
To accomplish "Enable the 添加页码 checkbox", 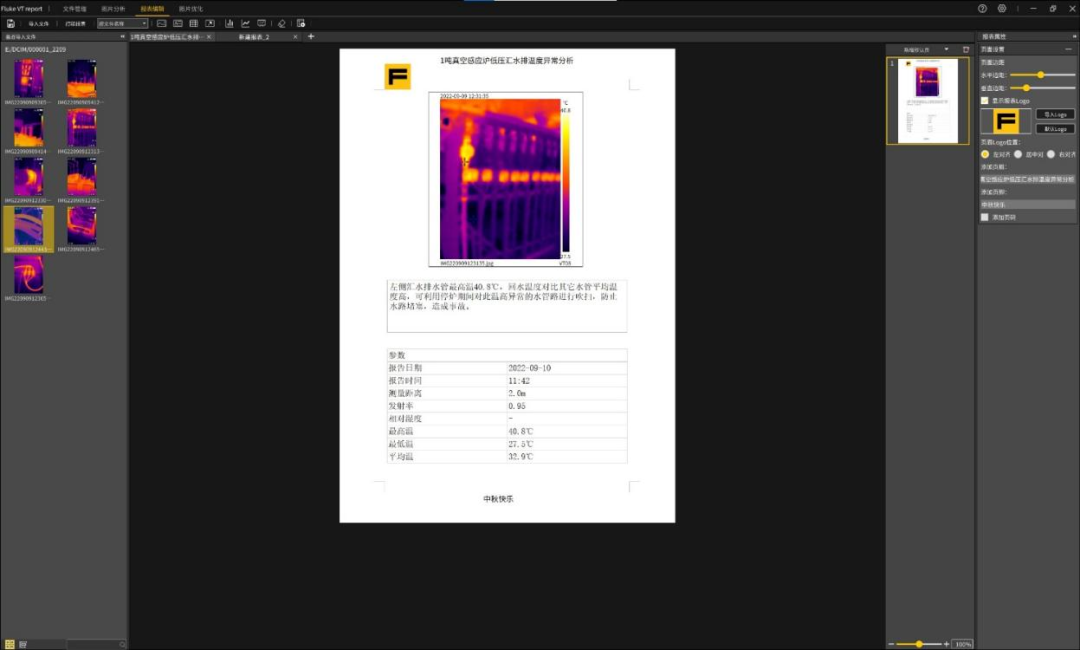I will (x=985, y=217).
